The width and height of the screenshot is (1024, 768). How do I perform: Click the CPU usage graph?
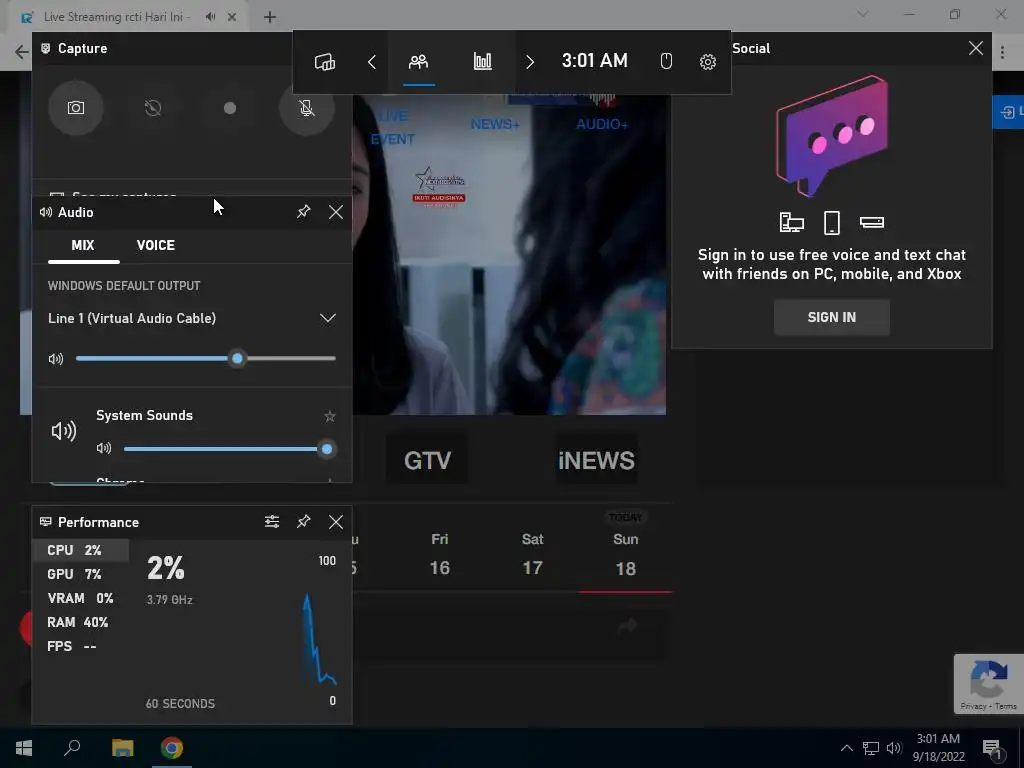[240, 630]
